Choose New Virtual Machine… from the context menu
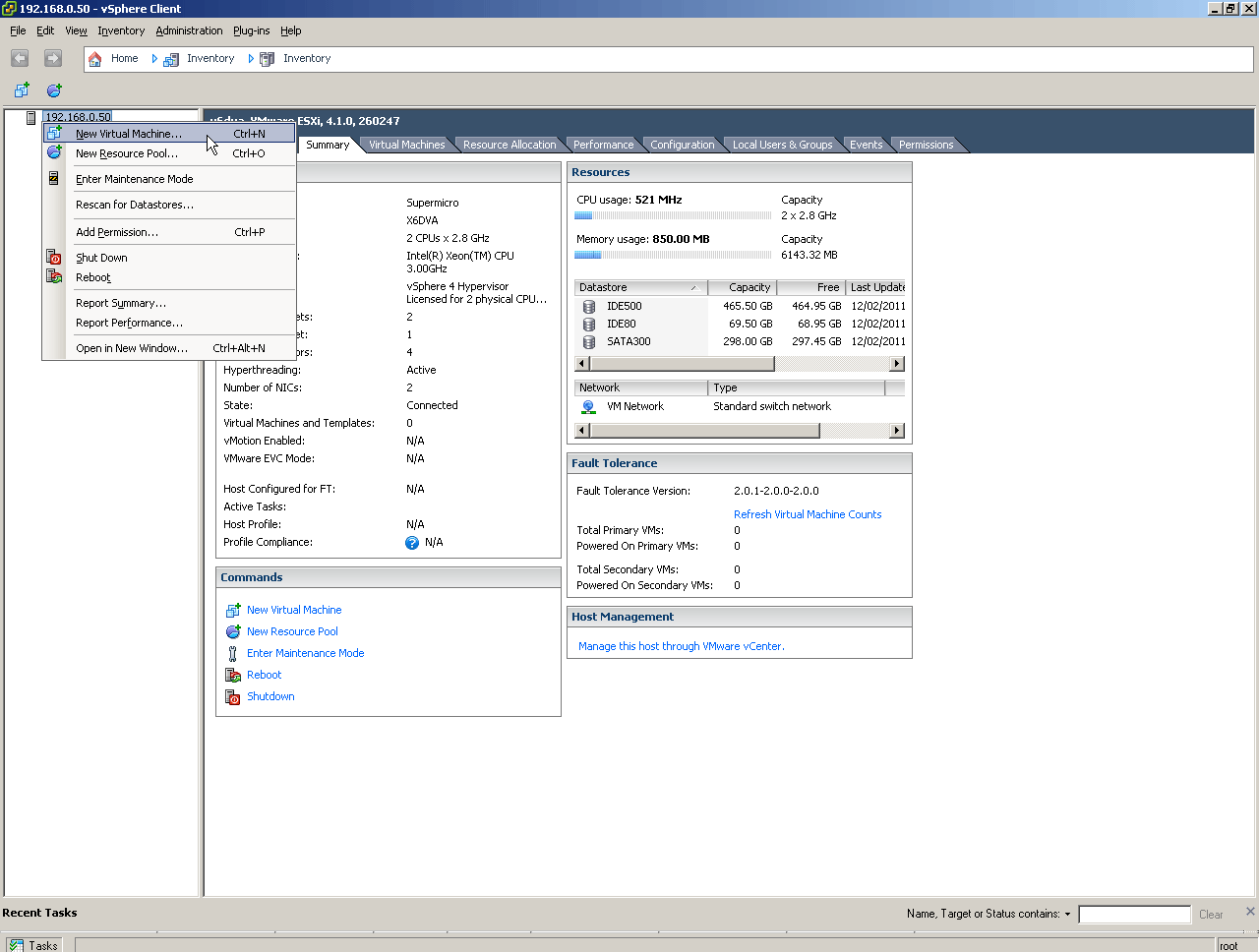1259x952 pixels. (x=169, y=134)
